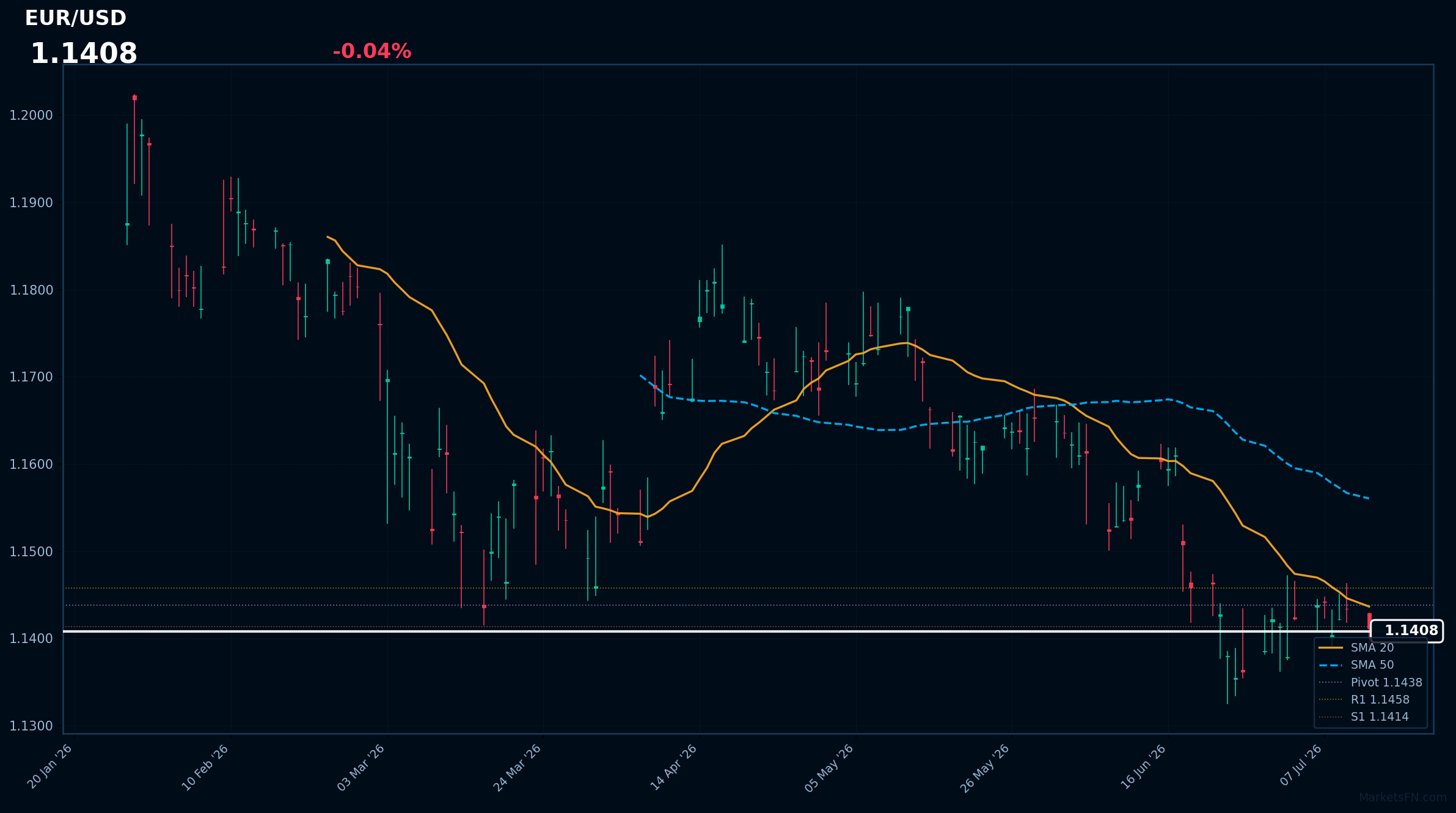Click the 1.1408 current price tag on axis

point(1407,631)
